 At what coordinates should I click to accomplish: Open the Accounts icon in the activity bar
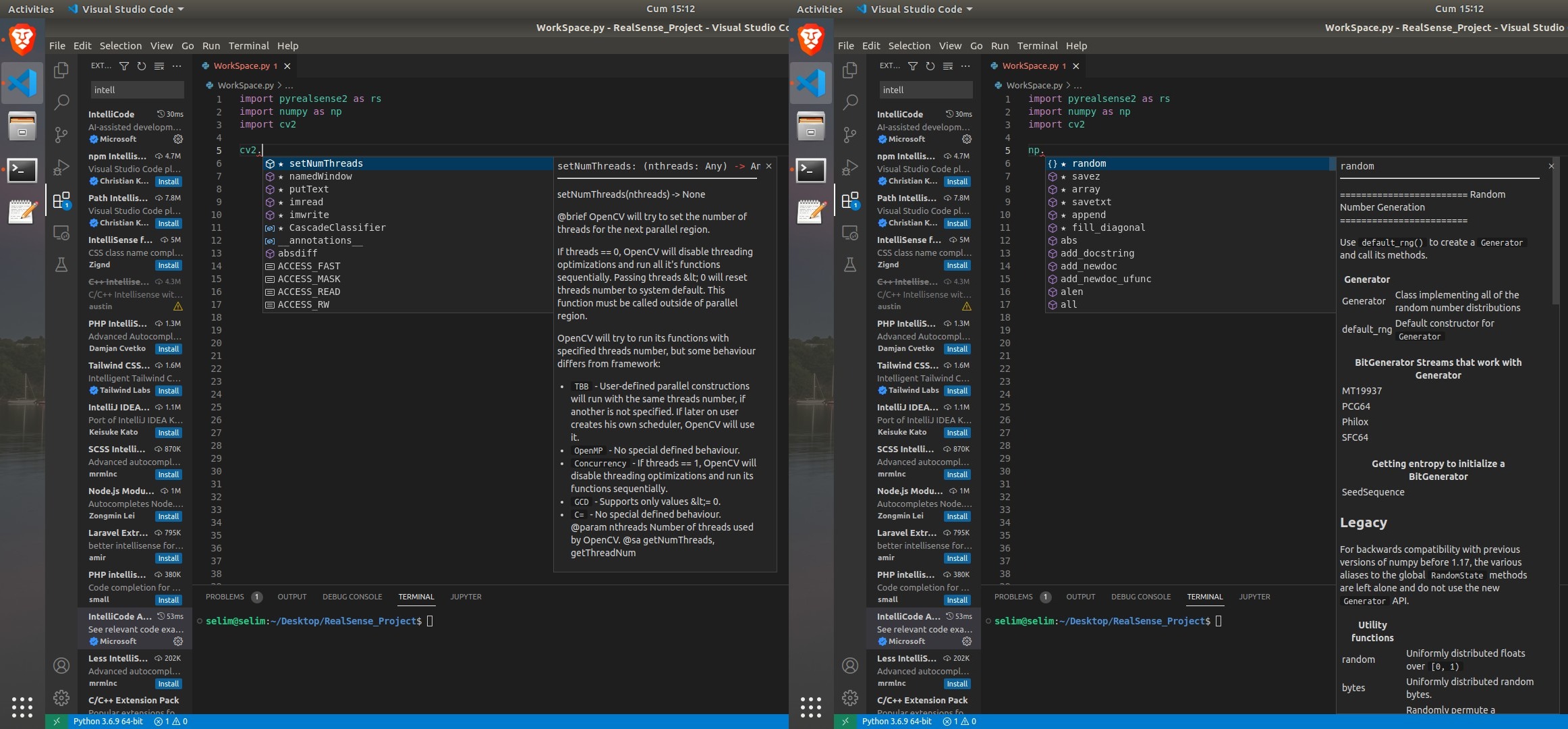[61, 665]
